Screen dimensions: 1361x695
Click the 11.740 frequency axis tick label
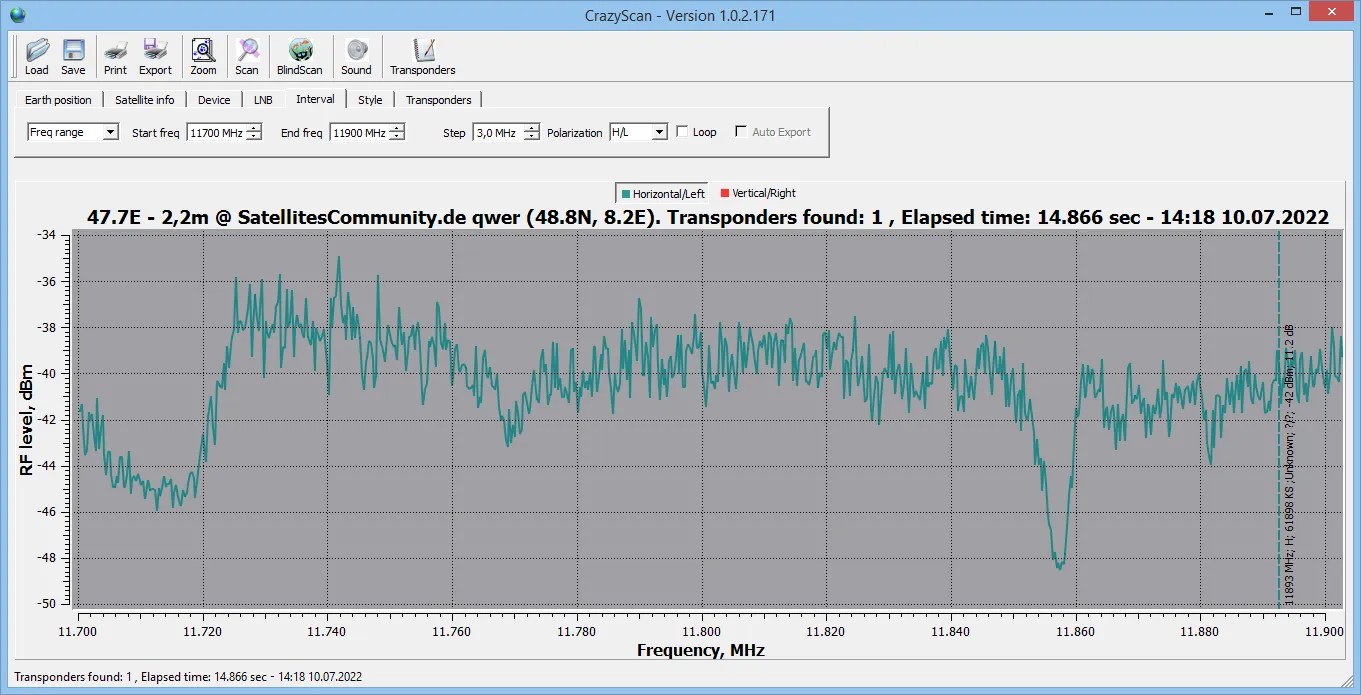coord(327,632)
